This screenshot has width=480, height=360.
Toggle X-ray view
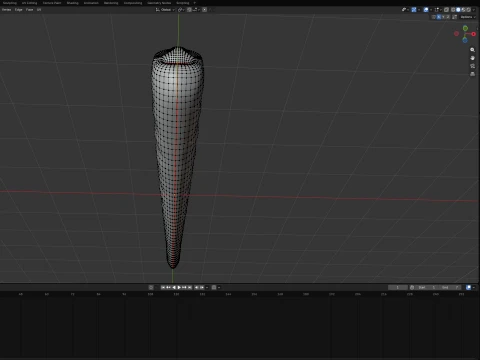coord(446,10)
